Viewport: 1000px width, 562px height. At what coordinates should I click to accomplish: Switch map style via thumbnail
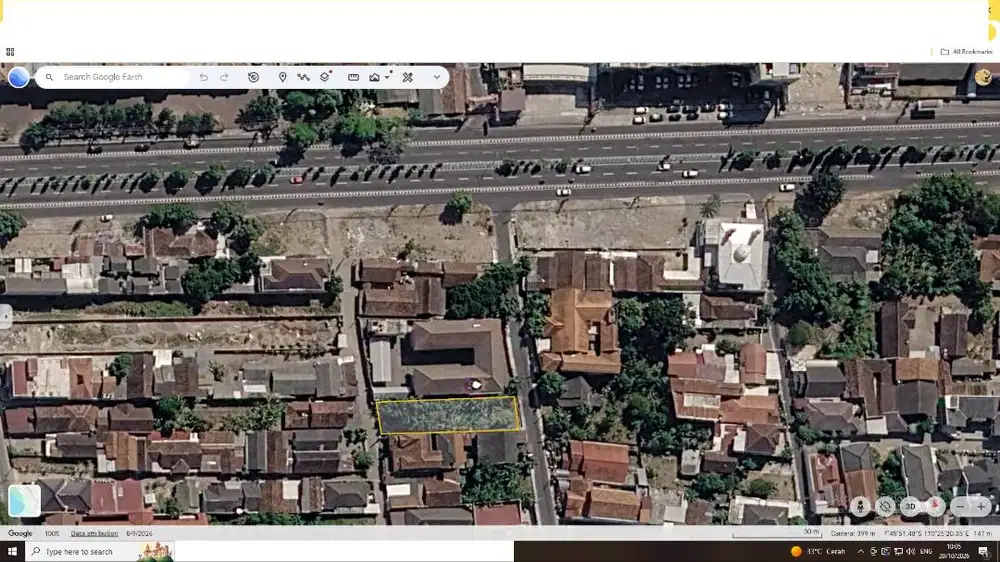(25, 501)
